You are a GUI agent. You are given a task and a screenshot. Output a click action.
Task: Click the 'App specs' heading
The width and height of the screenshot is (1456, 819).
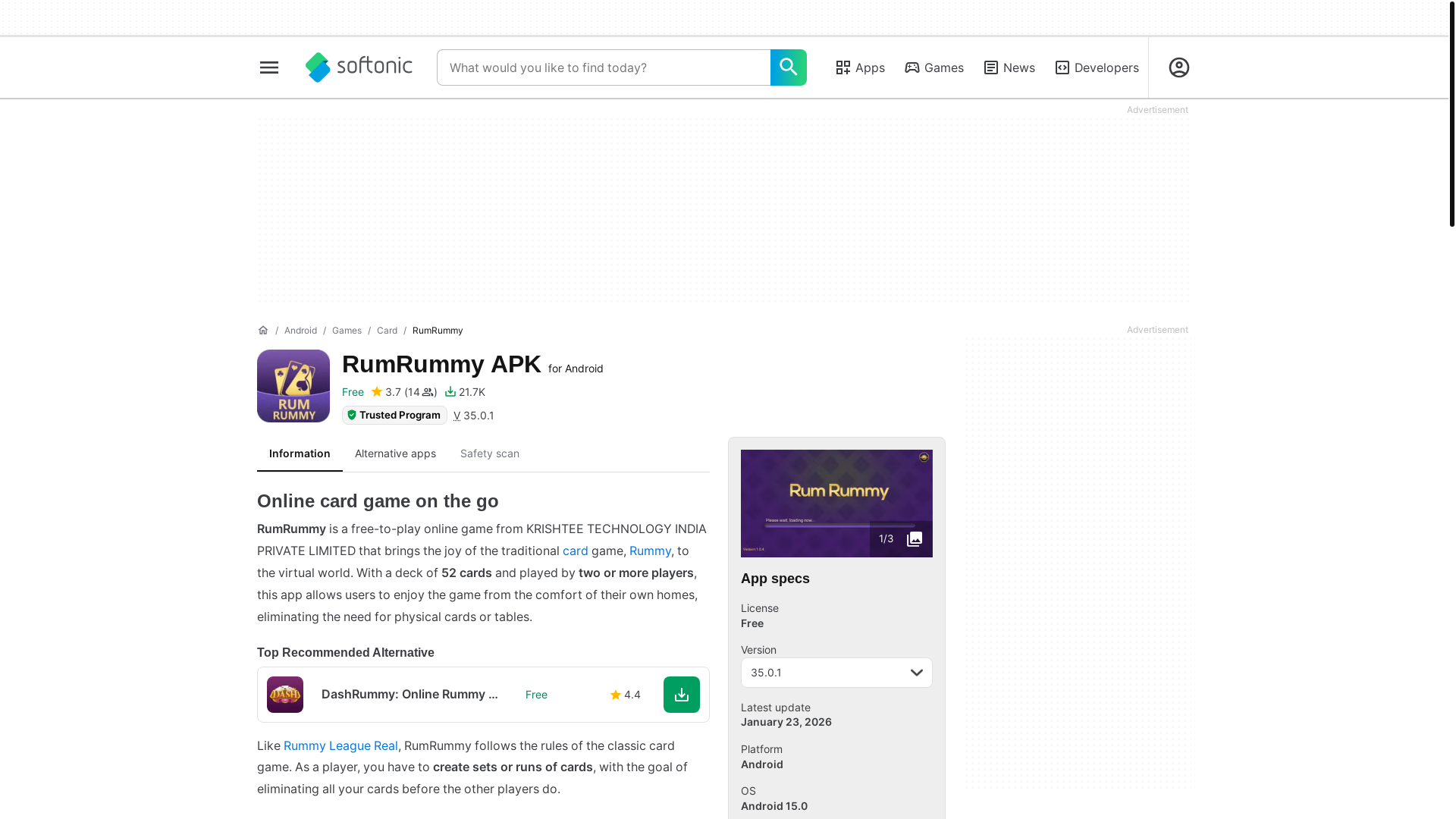pos(775,579)
